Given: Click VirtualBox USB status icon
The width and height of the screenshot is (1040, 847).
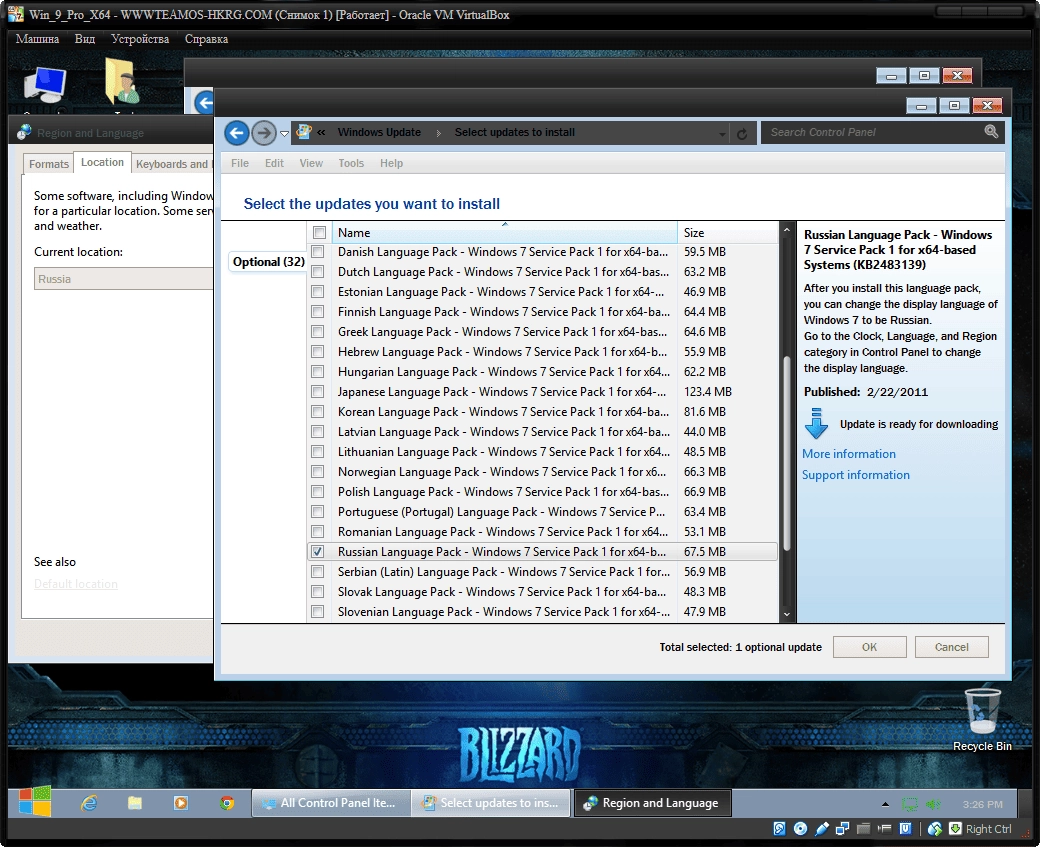Looking at the screenshot, I should click(x=821, y=828).
